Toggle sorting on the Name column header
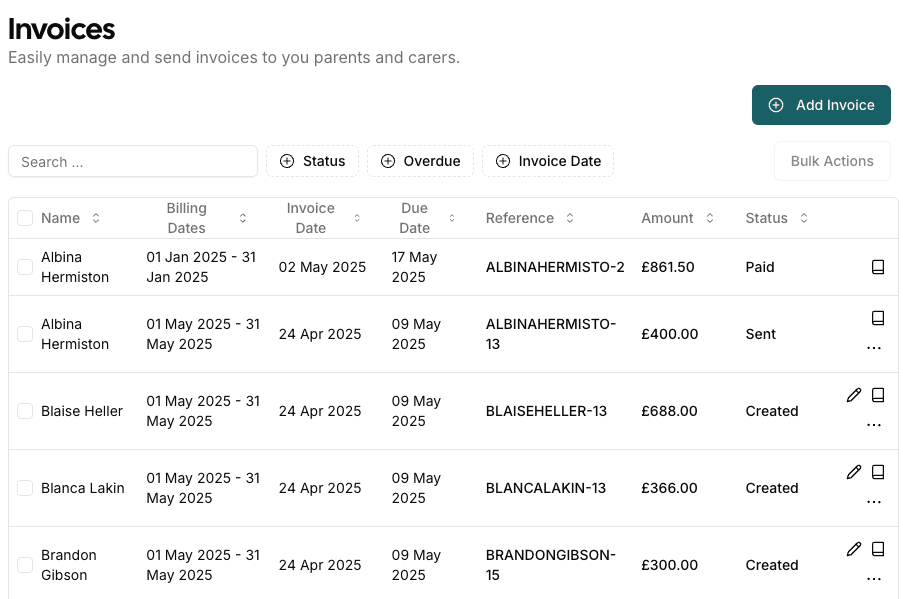This screenshot has height=599, width=903. tap(95, 218)
